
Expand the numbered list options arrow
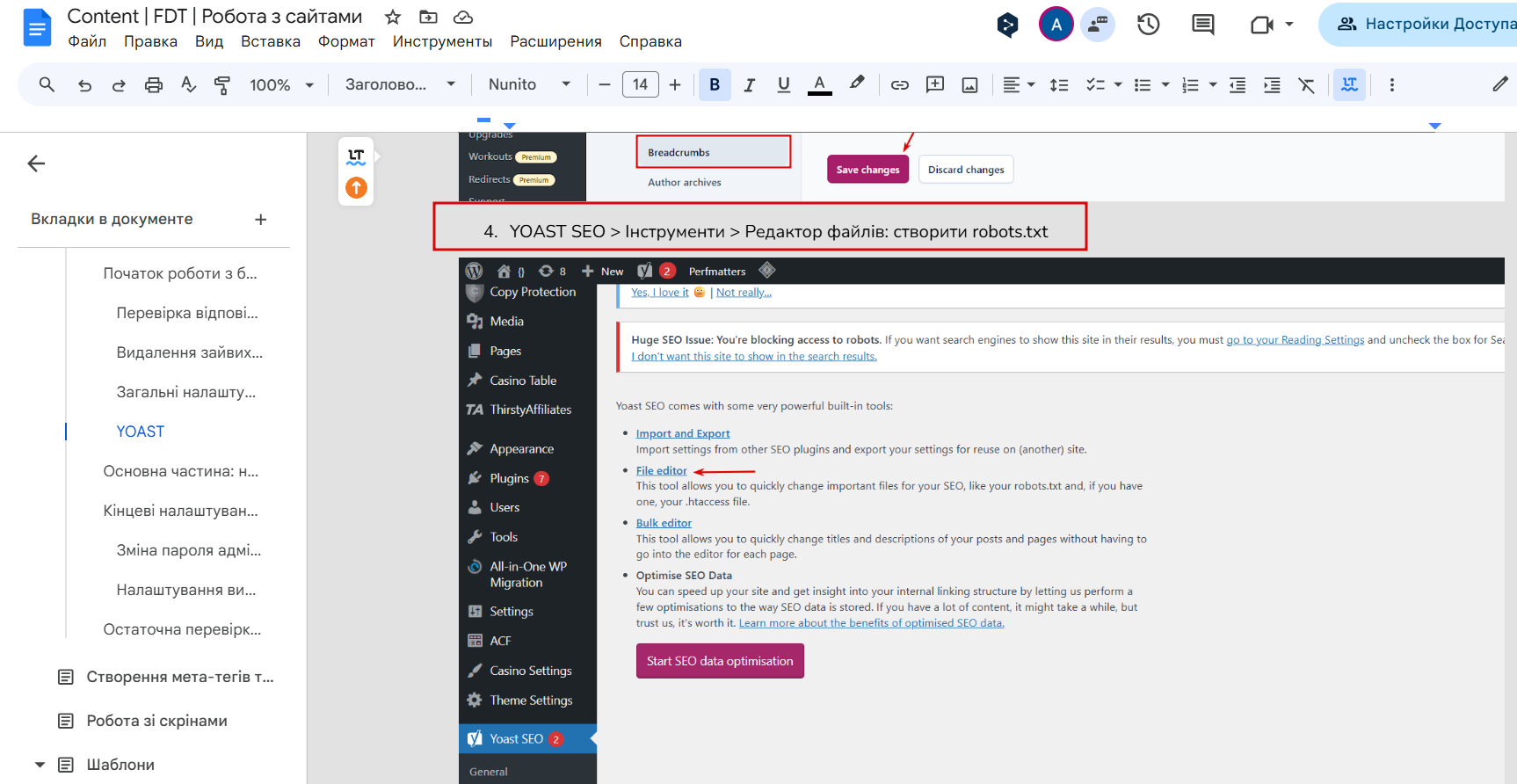coord(1213,85)
